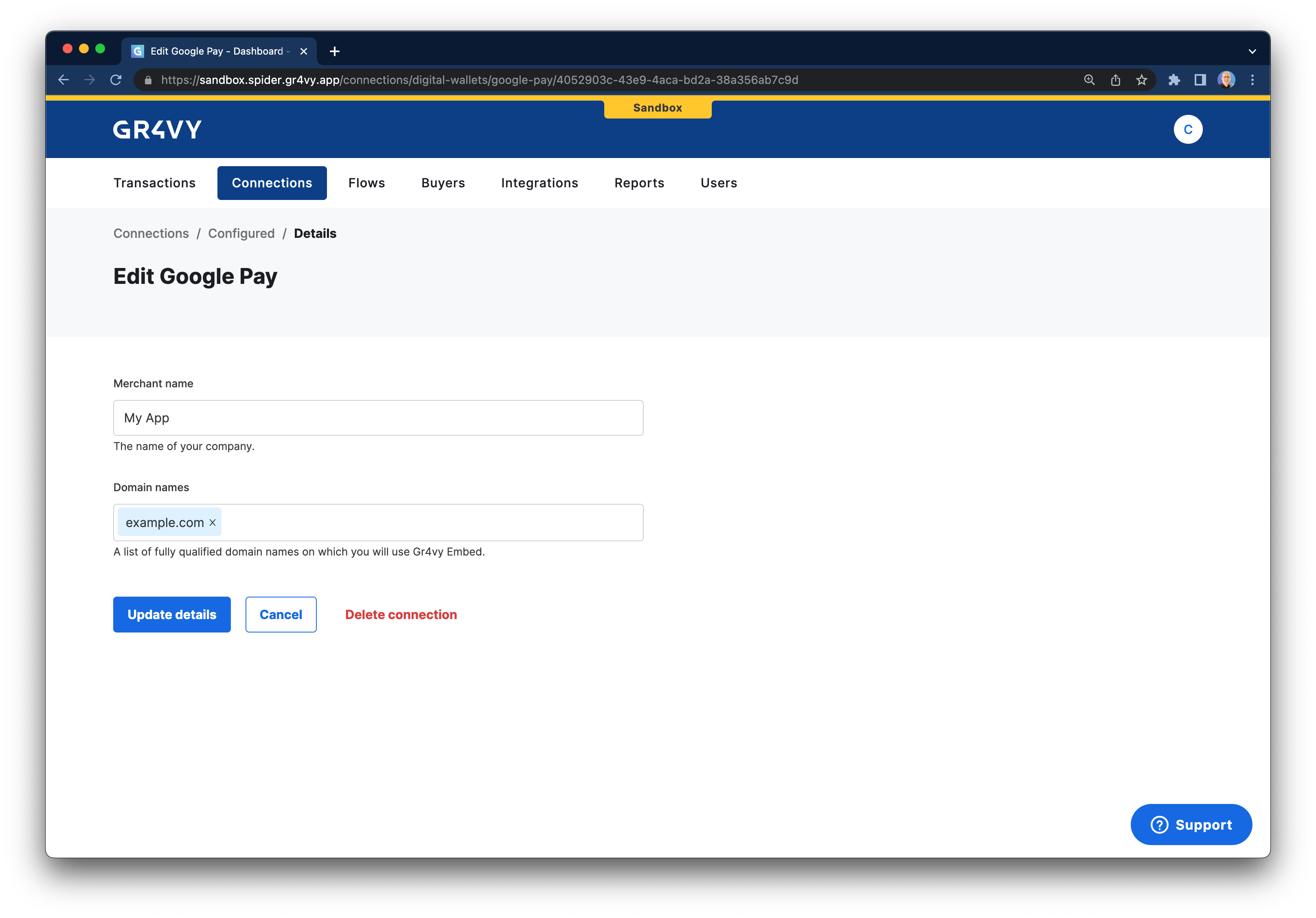Open the browser extensions puzzle icon
The height and width of the screenshot is (918, 1316).
(x=1174, y=80)
